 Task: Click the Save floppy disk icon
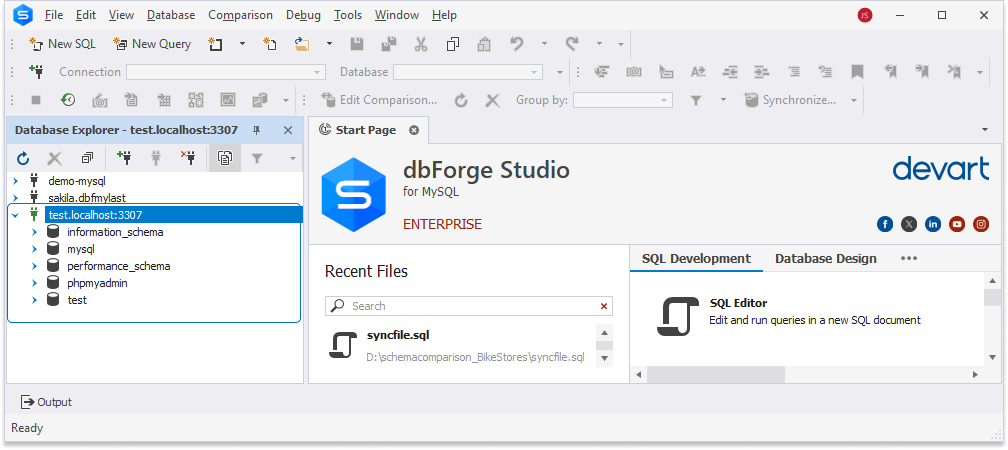pyautogui.click(x=357, y=44)
